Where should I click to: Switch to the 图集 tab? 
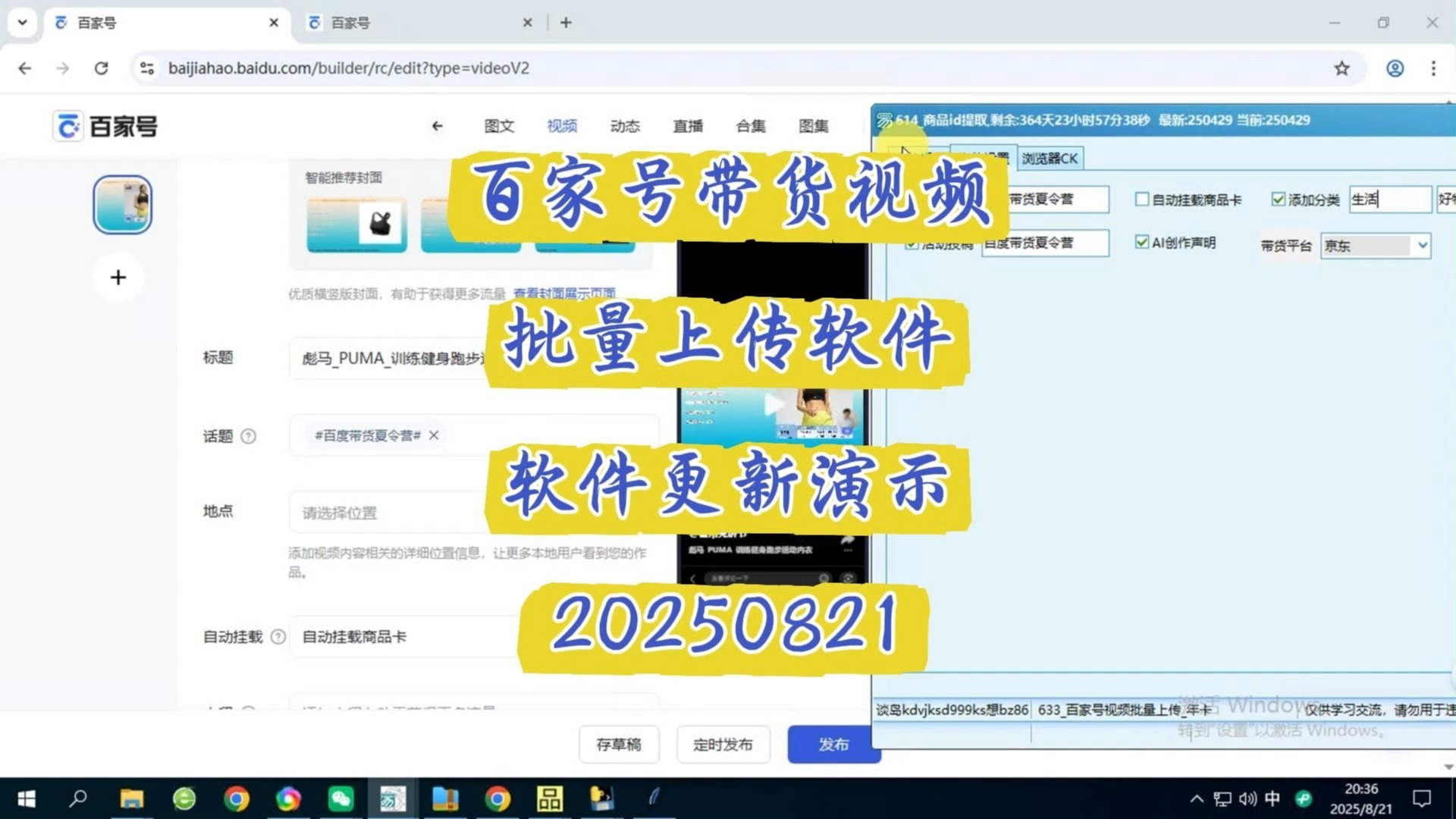click(814, 126)
